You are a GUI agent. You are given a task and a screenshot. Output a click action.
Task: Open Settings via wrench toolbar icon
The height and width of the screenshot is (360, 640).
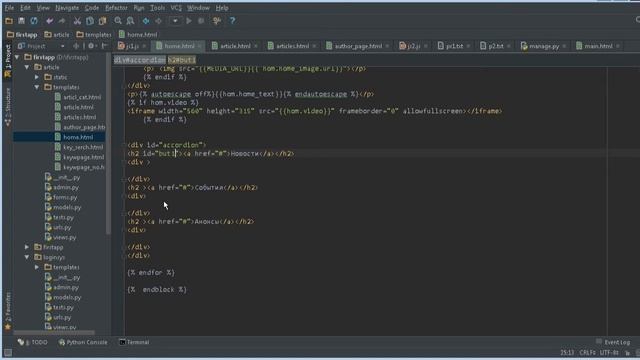tap(217, 20)
